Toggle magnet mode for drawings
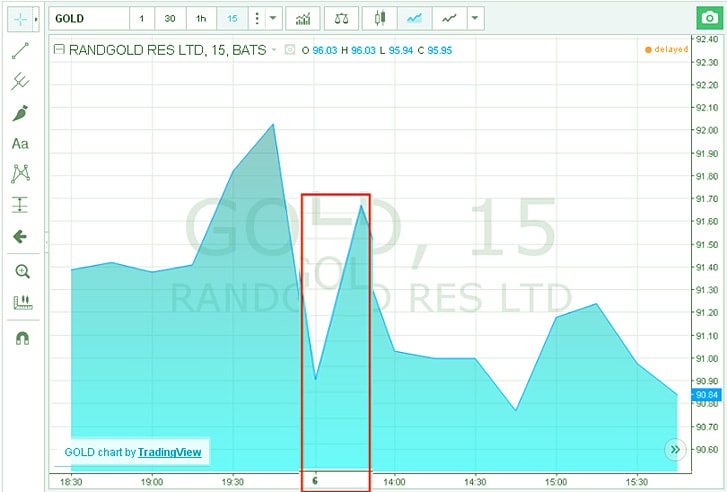The width and height of the screenshot is (727, 492). [20, 338]
